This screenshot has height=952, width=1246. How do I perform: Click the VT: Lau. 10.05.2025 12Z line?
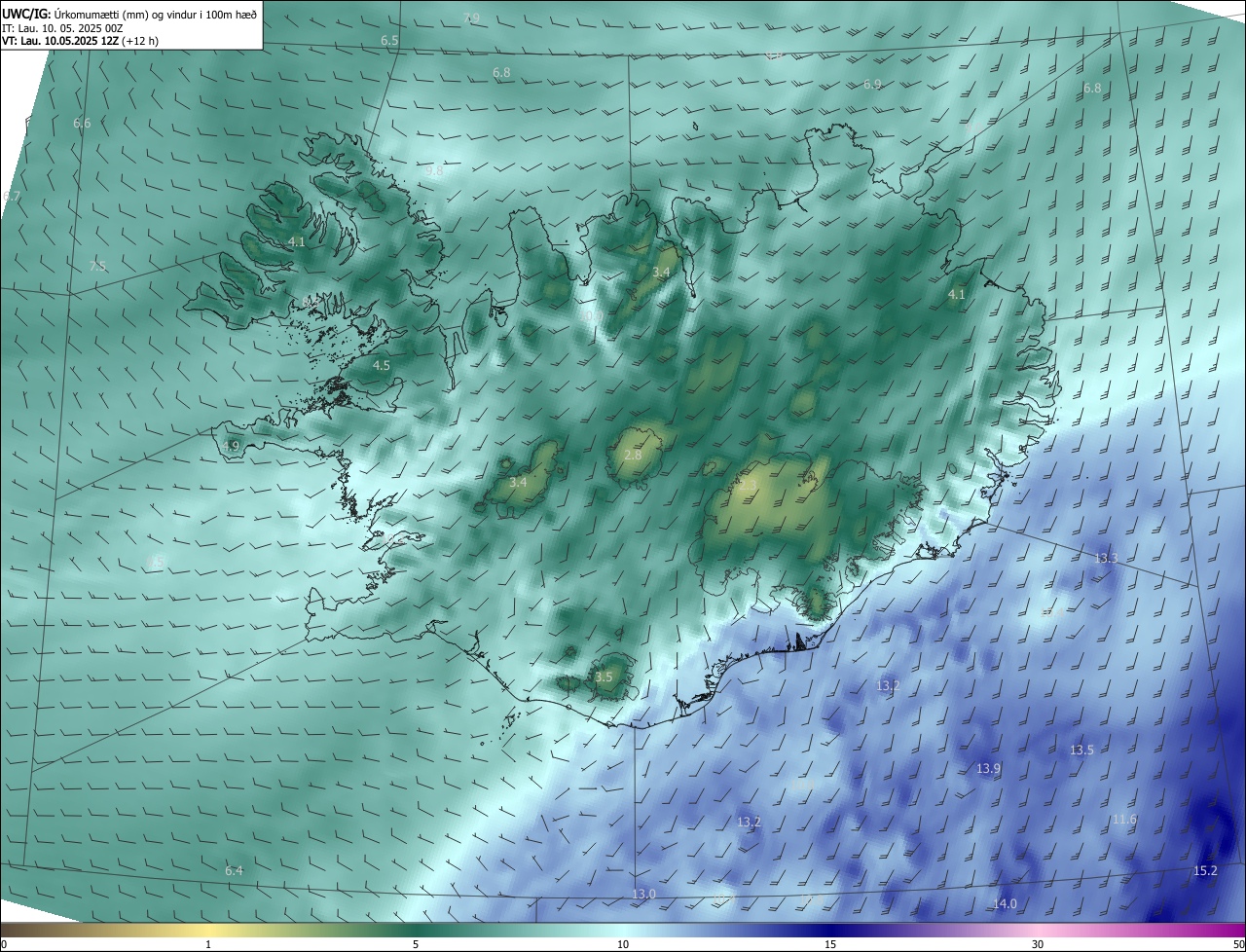coord(82,42)
